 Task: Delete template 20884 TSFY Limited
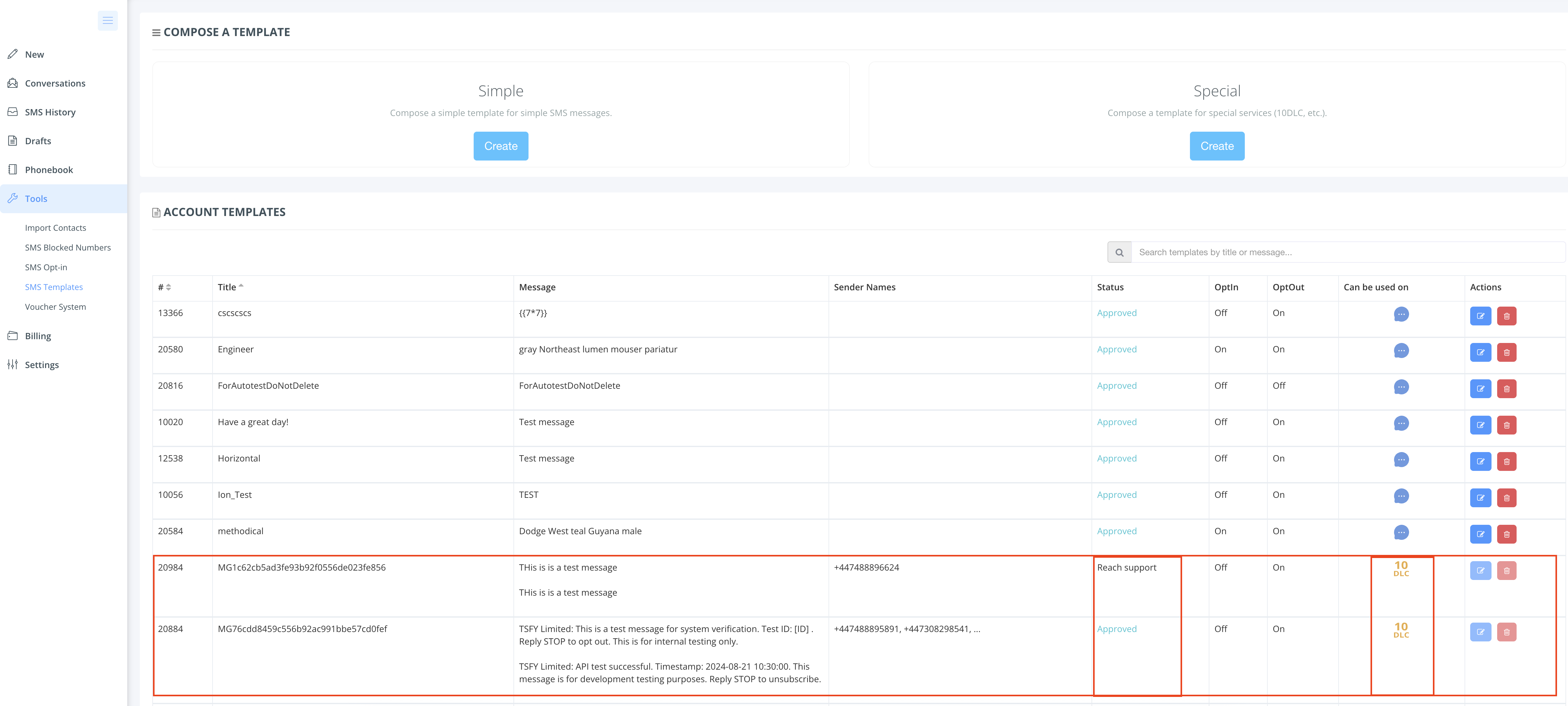(x=1507, y=632)
